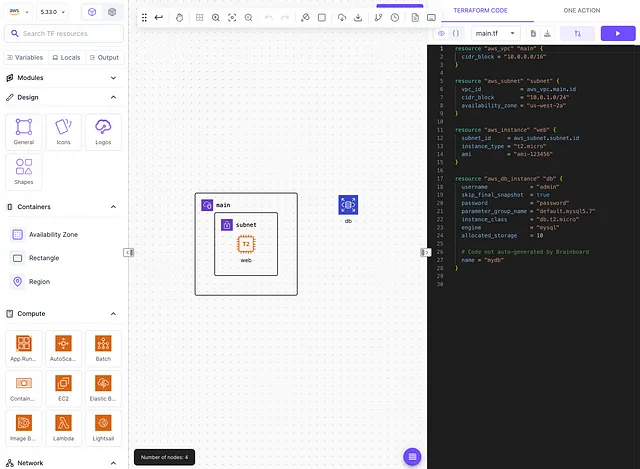This screenshot has height=469, width=640.
Task: Download the Terraform code file
Action: [x=547, y=33]
